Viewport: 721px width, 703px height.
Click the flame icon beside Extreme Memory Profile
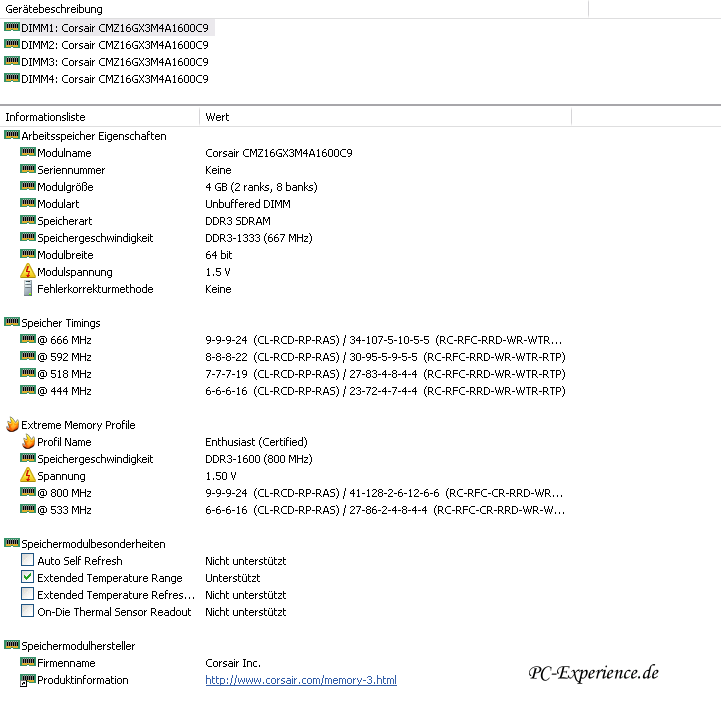point(12,425)
